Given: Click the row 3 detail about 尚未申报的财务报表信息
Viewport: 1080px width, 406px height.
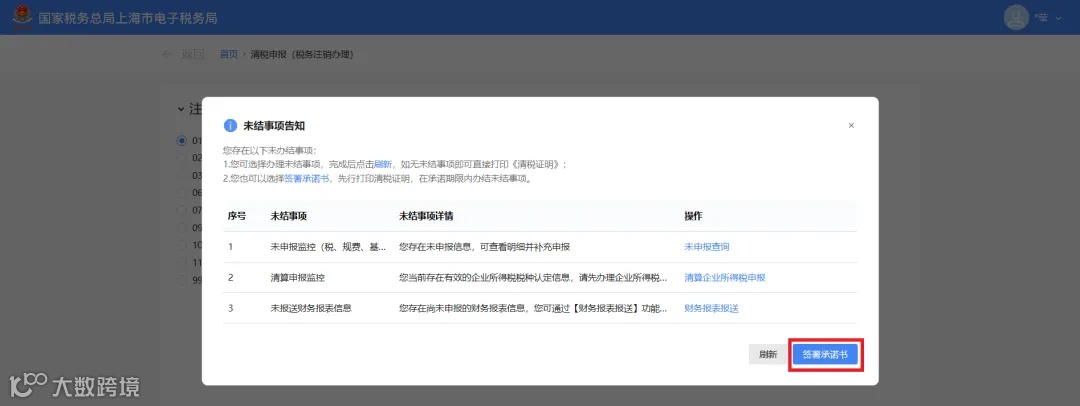Looking at the screenshot, I should [533, 308].
